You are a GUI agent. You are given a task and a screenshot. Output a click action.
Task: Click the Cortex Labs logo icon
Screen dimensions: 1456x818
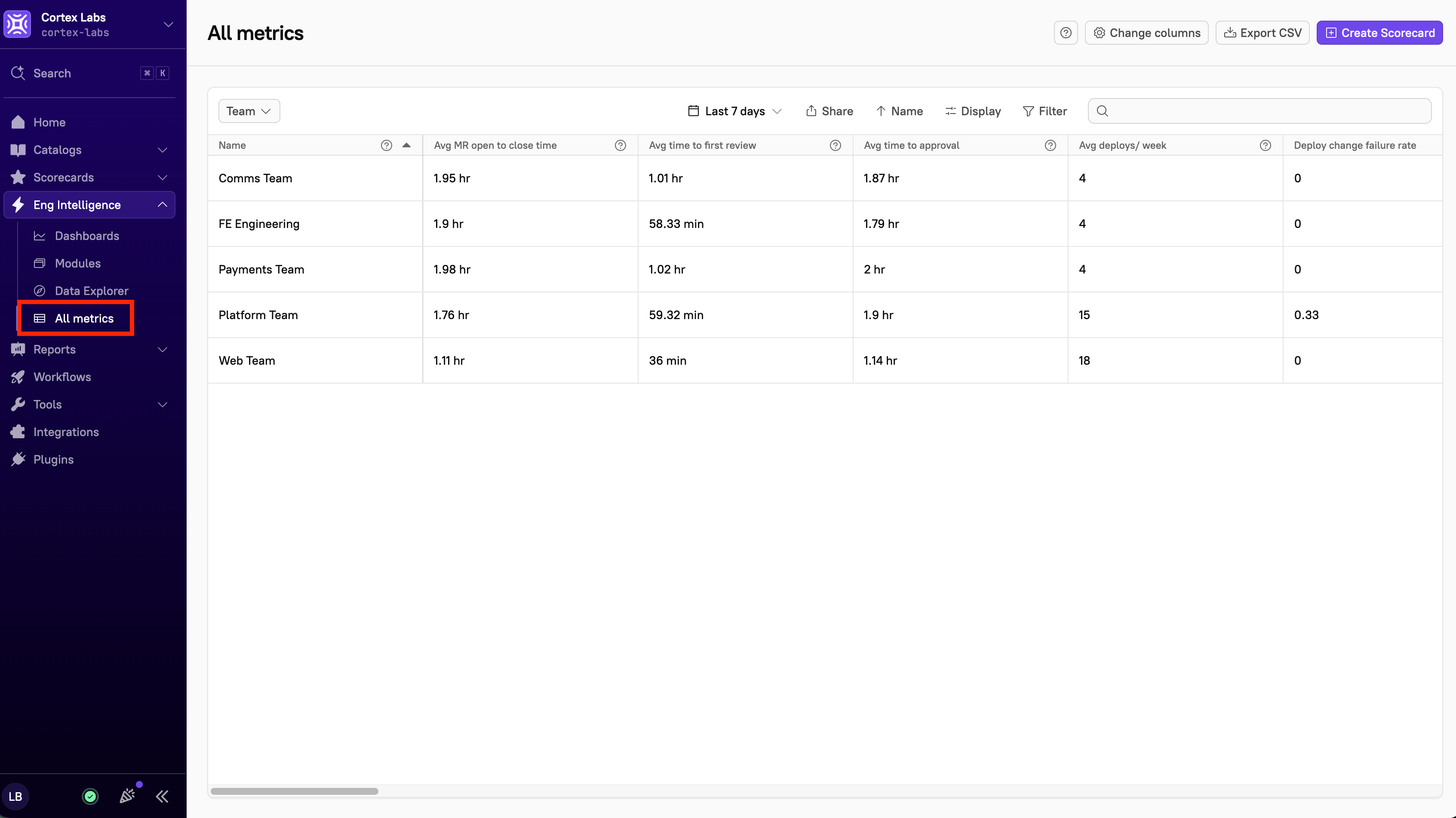[18, 25]
